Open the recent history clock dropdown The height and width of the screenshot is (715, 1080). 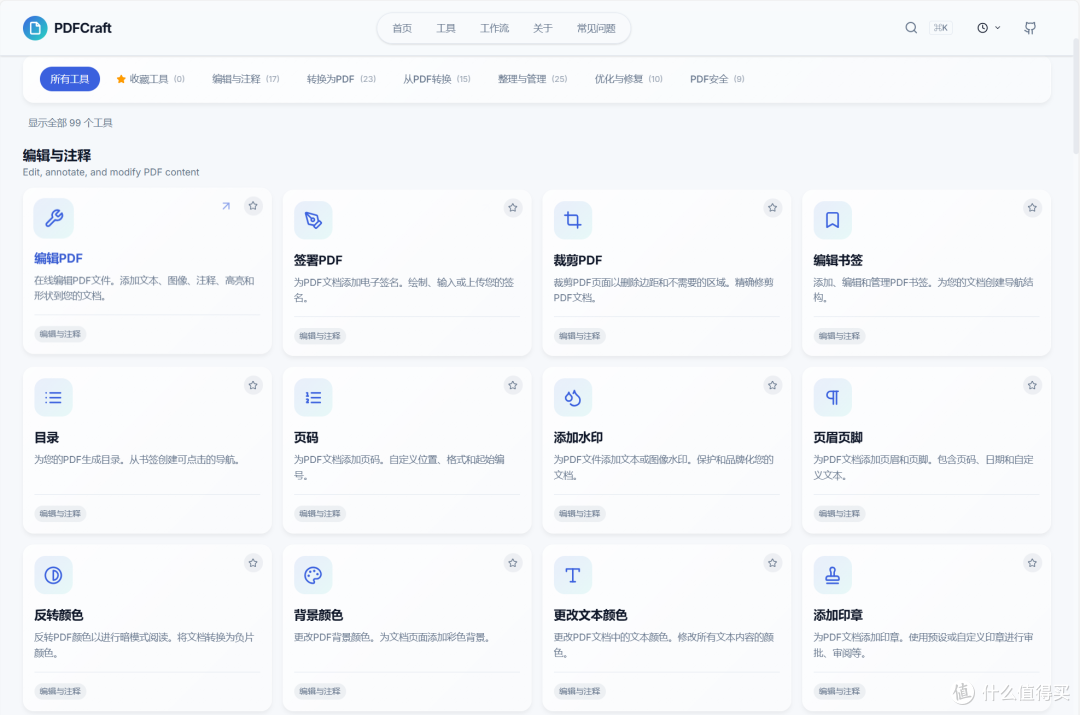pos(988,28)
